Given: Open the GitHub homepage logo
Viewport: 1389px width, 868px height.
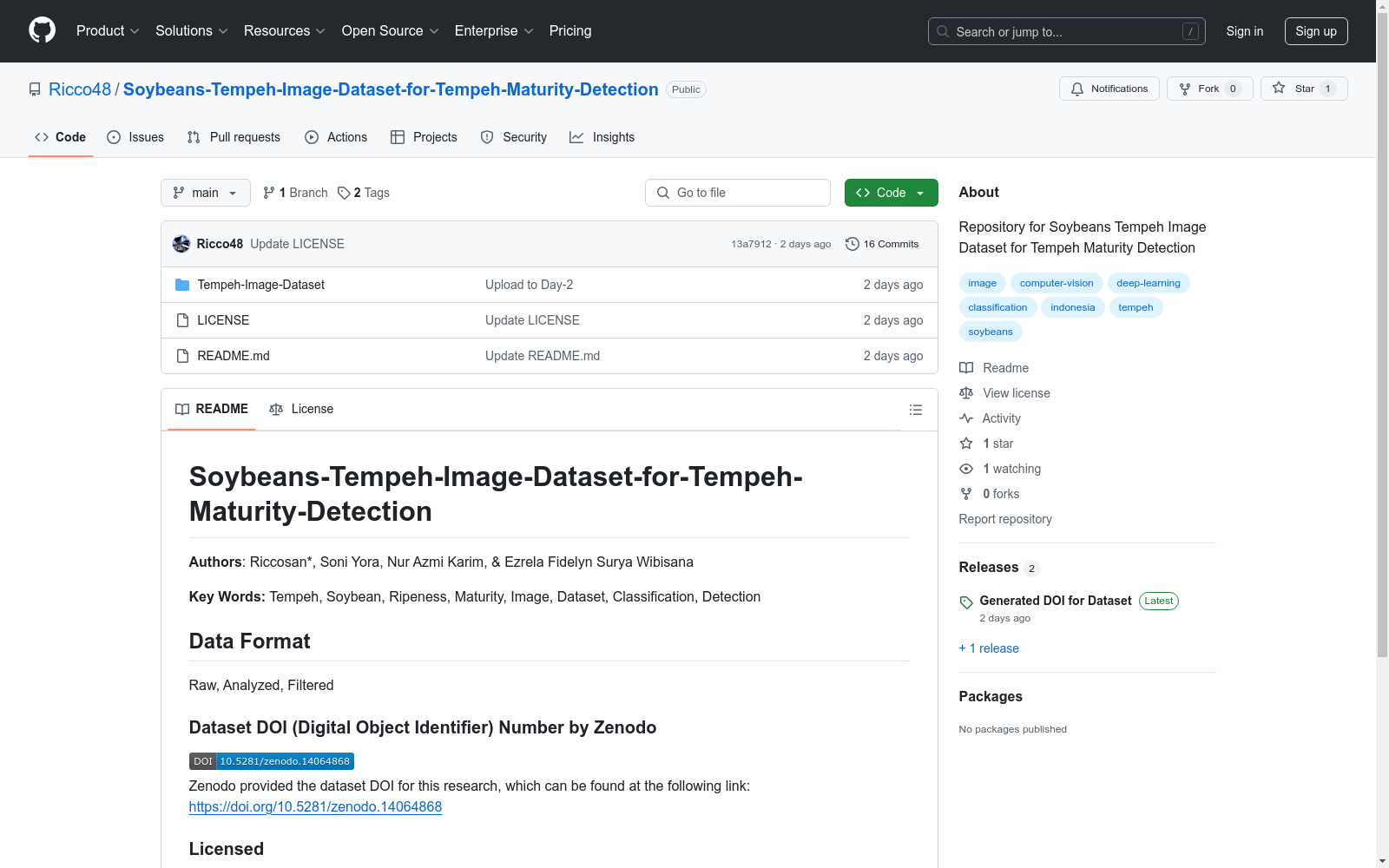Looking at the screenshot, I should coord(42,30).
